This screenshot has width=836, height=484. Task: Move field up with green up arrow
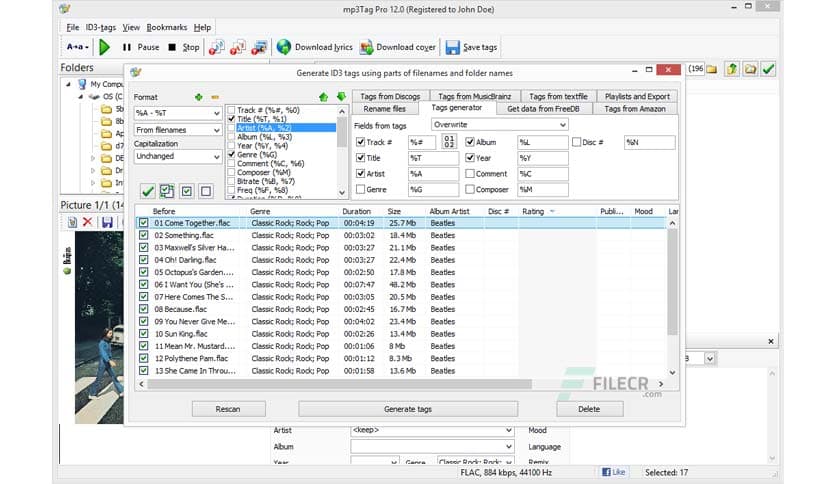point(323,97)
